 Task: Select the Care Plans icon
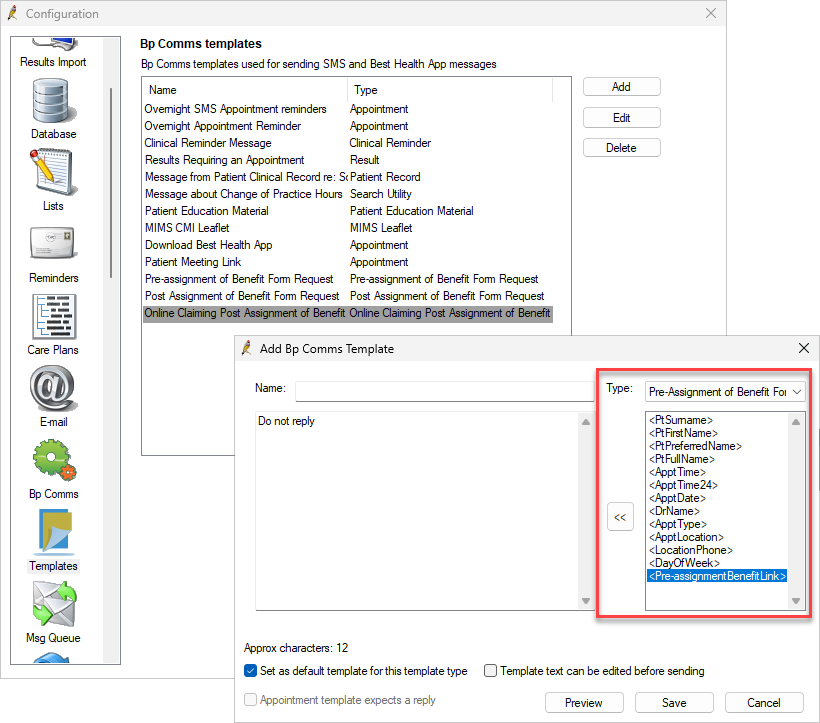pyautogui.click(x=53, y=324)
